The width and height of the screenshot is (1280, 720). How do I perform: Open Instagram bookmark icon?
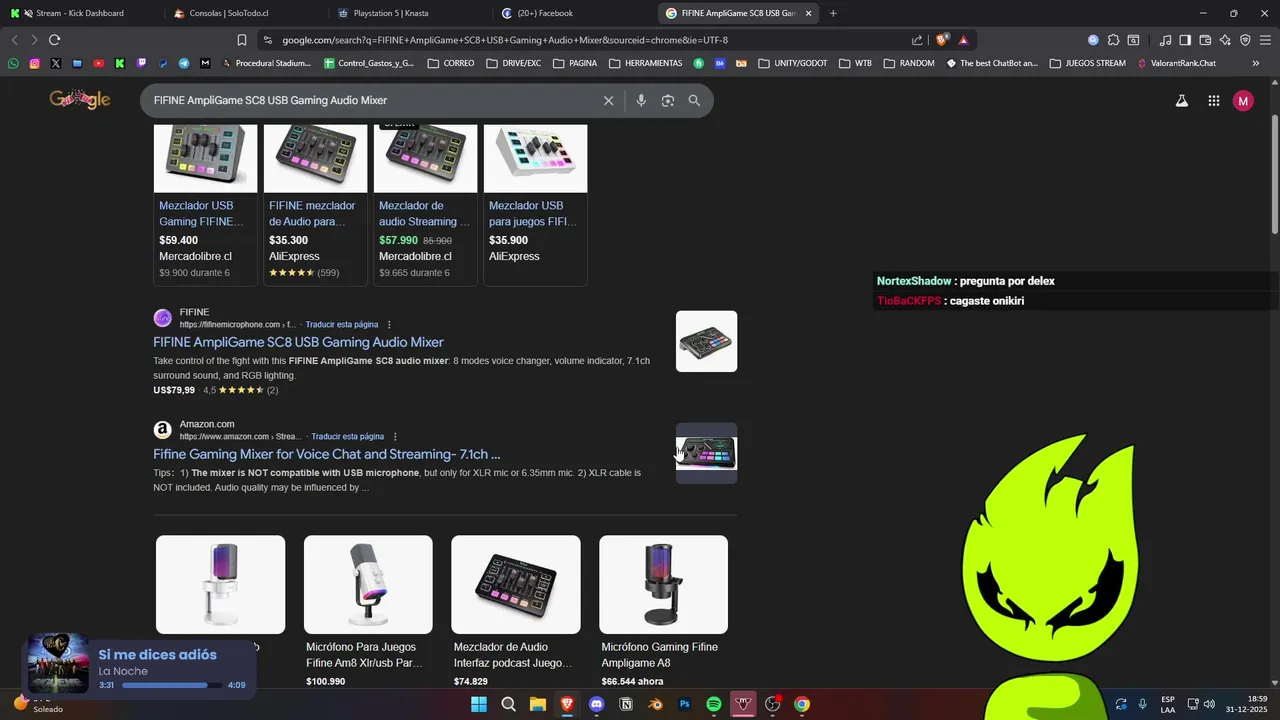34,63
